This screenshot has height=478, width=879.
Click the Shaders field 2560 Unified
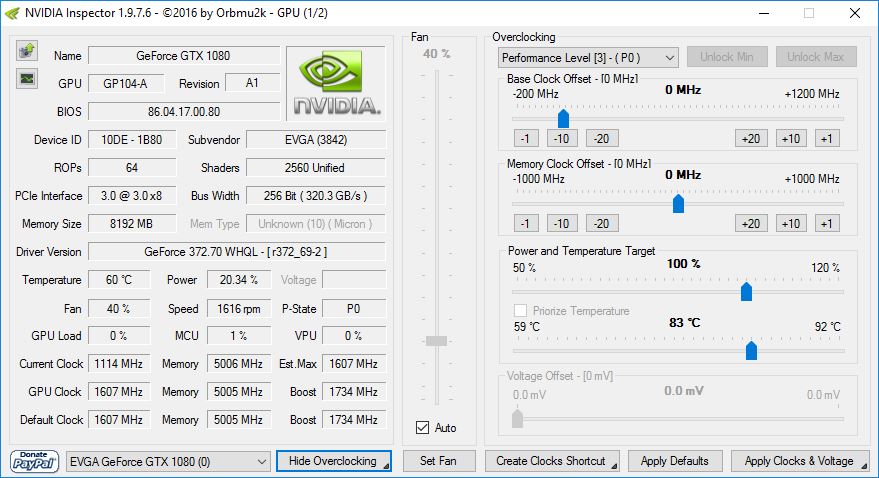click(x=316, y=168)
